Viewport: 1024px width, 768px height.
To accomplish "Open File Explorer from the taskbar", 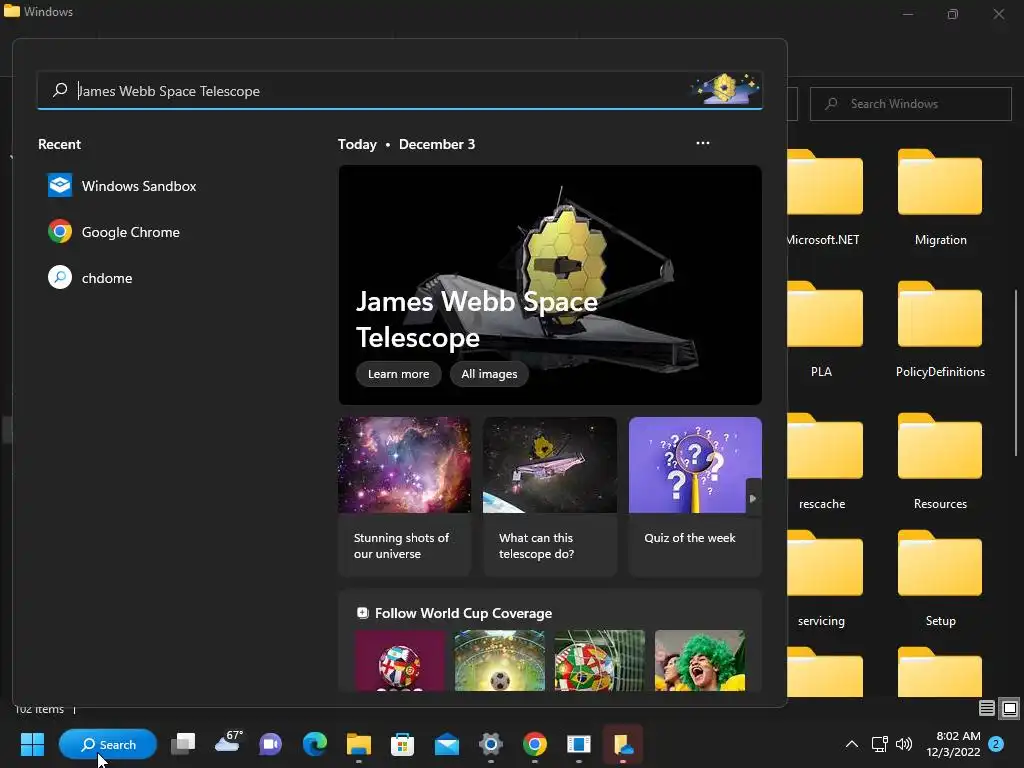I will 359,744.
